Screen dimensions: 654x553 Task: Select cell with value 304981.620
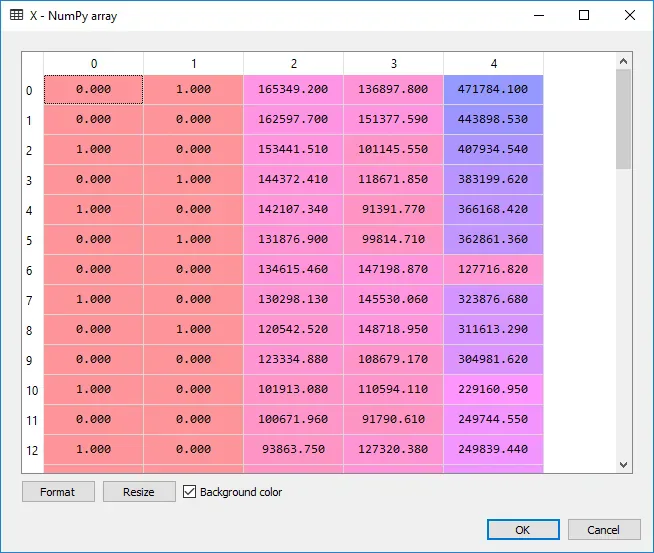(x=494, y=360)
